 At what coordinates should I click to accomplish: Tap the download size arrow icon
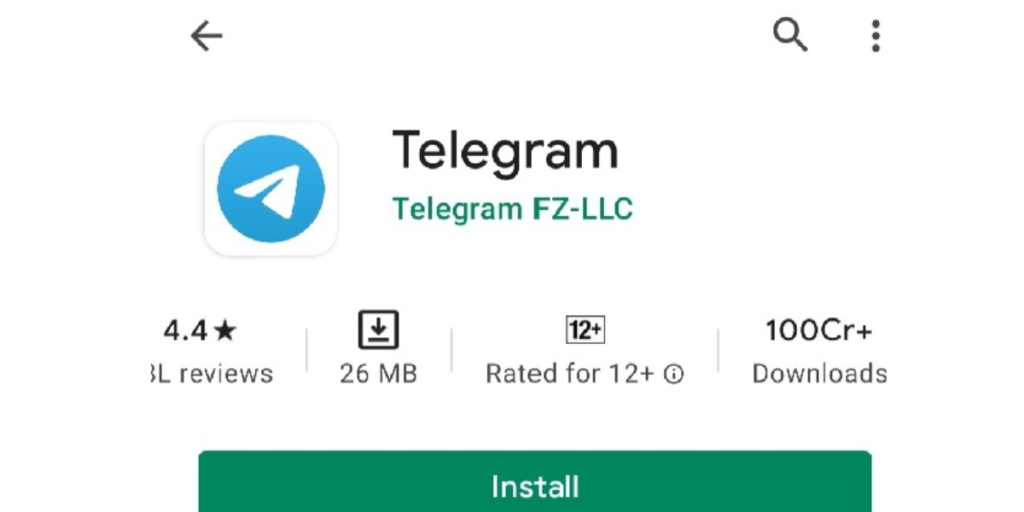click(x=379, y=330)
